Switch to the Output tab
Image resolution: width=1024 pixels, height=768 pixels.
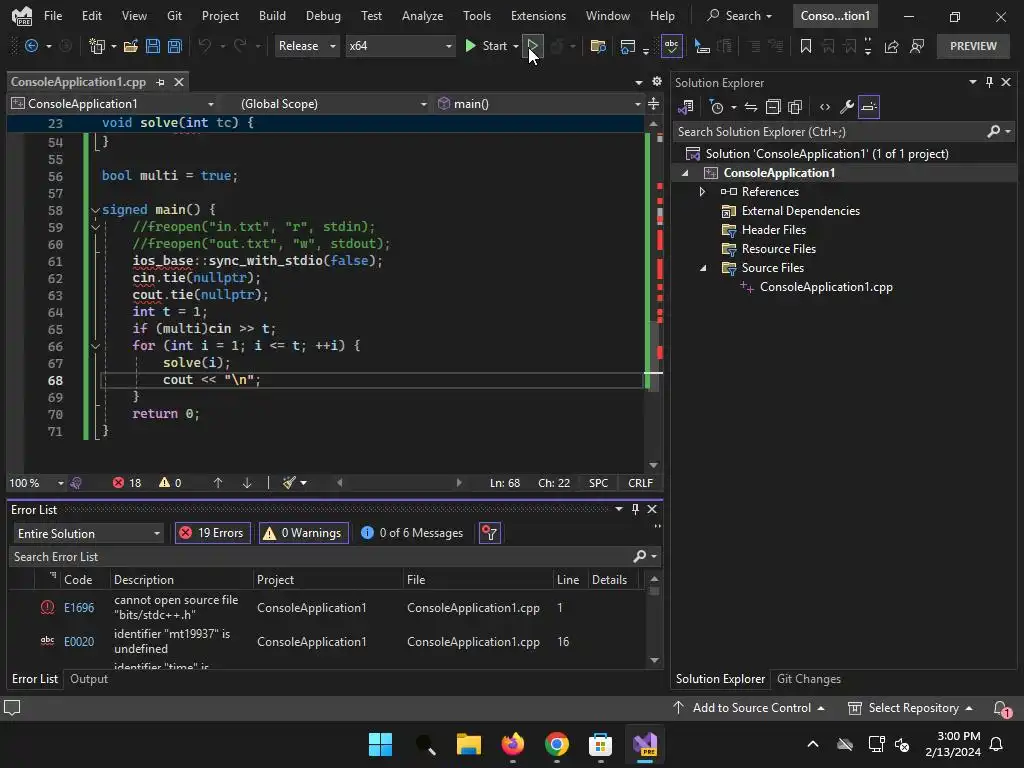tap(89, 679)
